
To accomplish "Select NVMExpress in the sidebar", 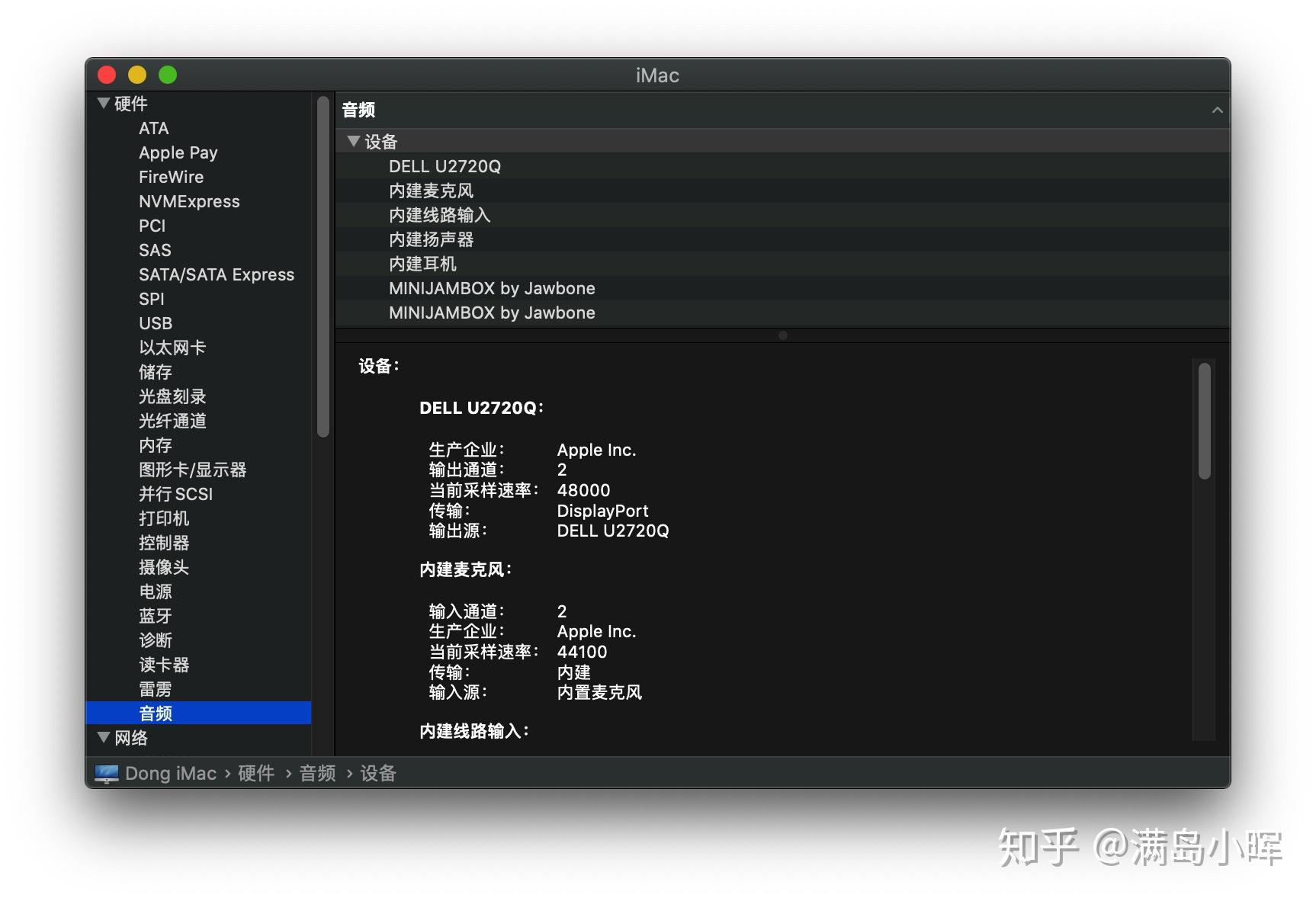I will click(x=189, y=201).
